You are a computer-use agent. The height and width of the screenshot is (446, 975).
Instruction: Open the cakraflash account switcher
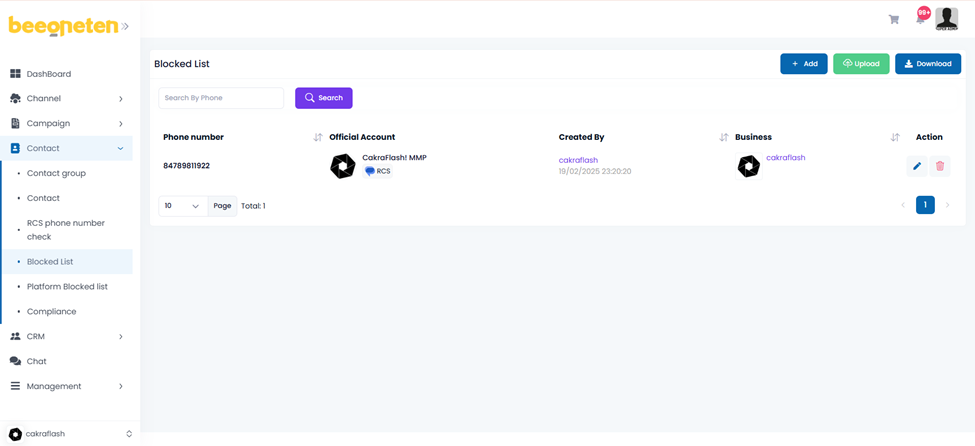pyautogui.click(x=69, y=434)
